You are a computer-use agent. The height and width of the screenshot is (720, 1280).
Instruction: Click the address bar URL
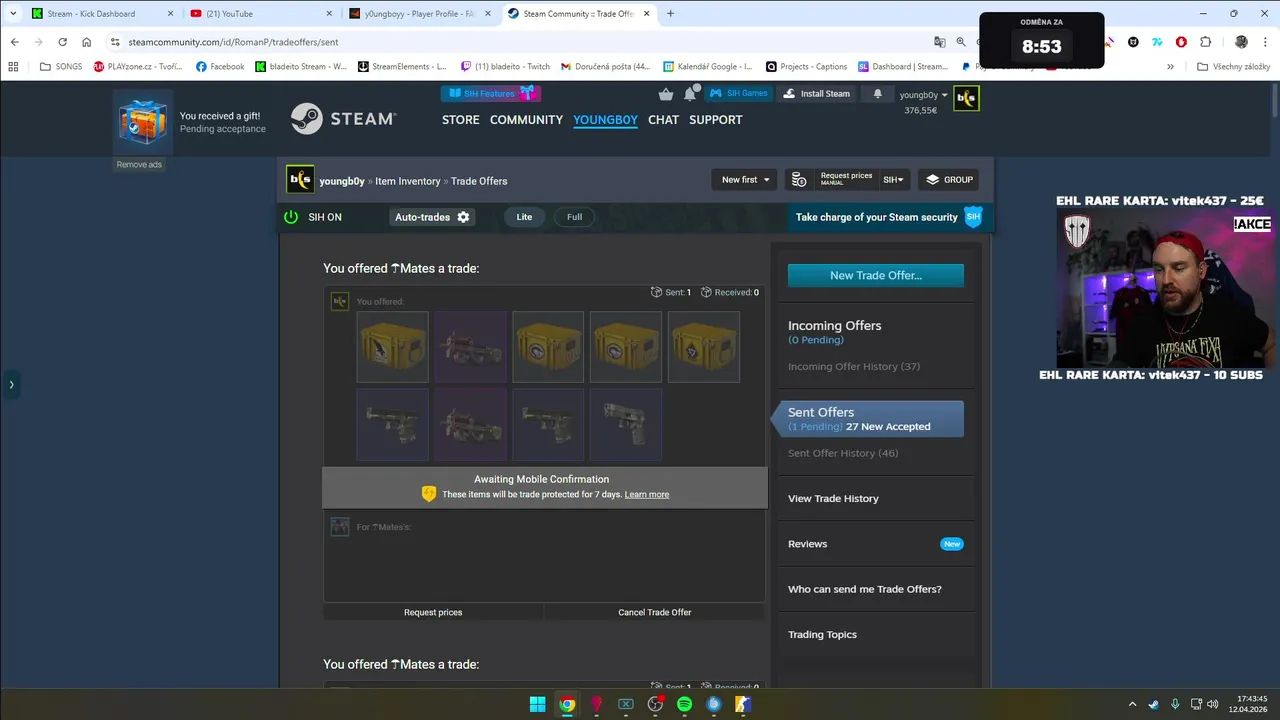click(233, 42)
